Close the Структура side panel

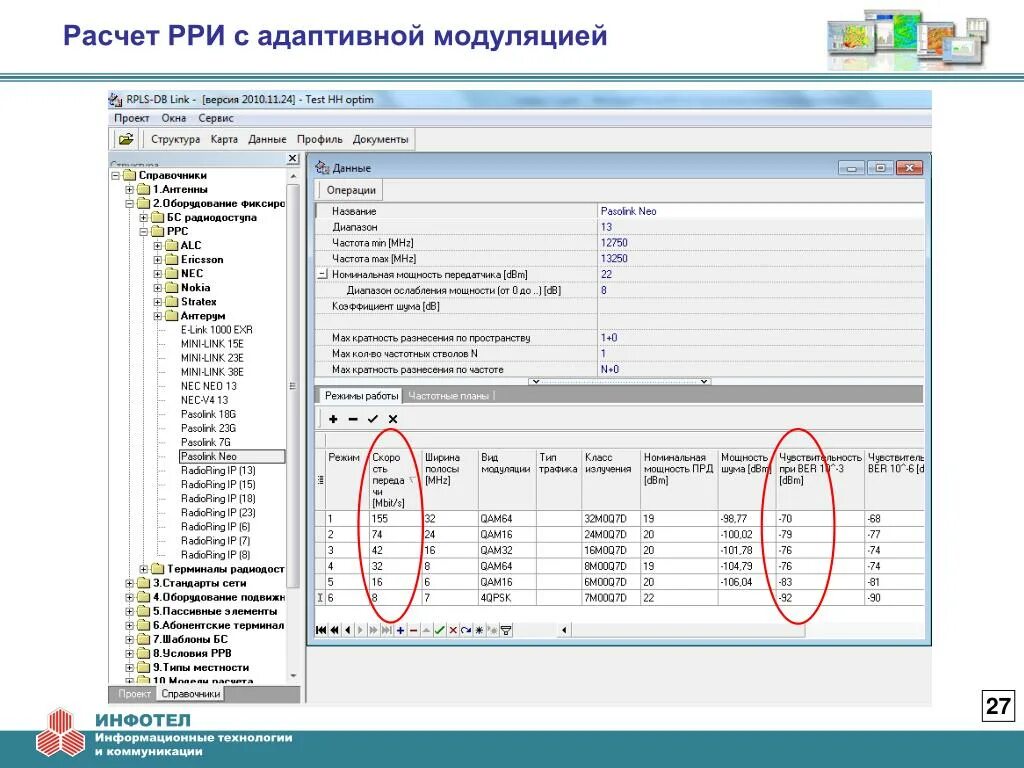pyautogui.click(x=293, y=159)
